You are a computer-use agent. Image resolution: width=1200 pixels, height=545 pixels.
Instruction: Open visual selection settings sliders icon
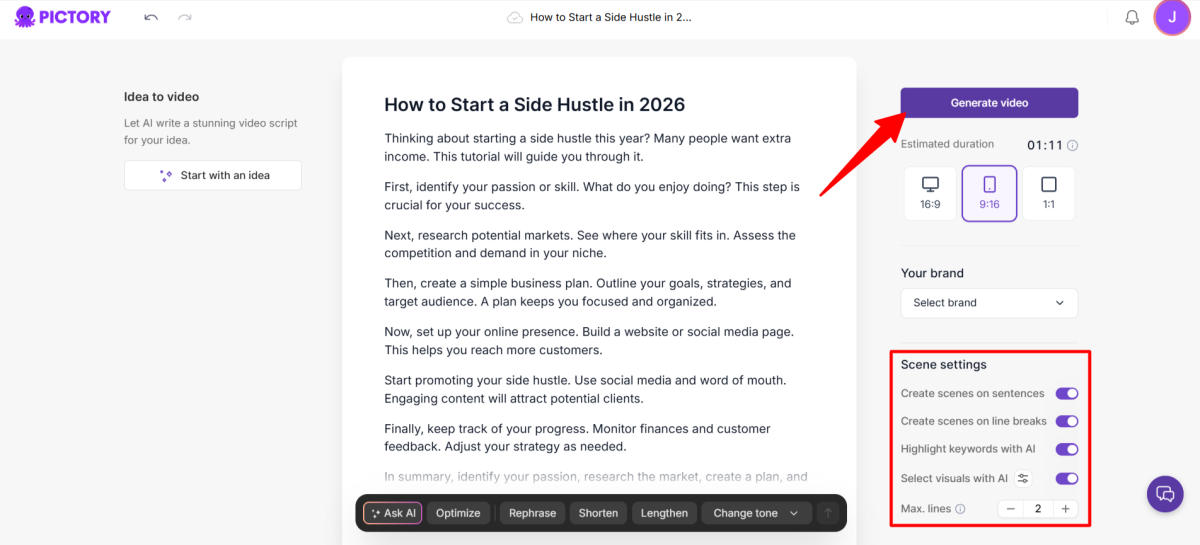click(1023, 478)
